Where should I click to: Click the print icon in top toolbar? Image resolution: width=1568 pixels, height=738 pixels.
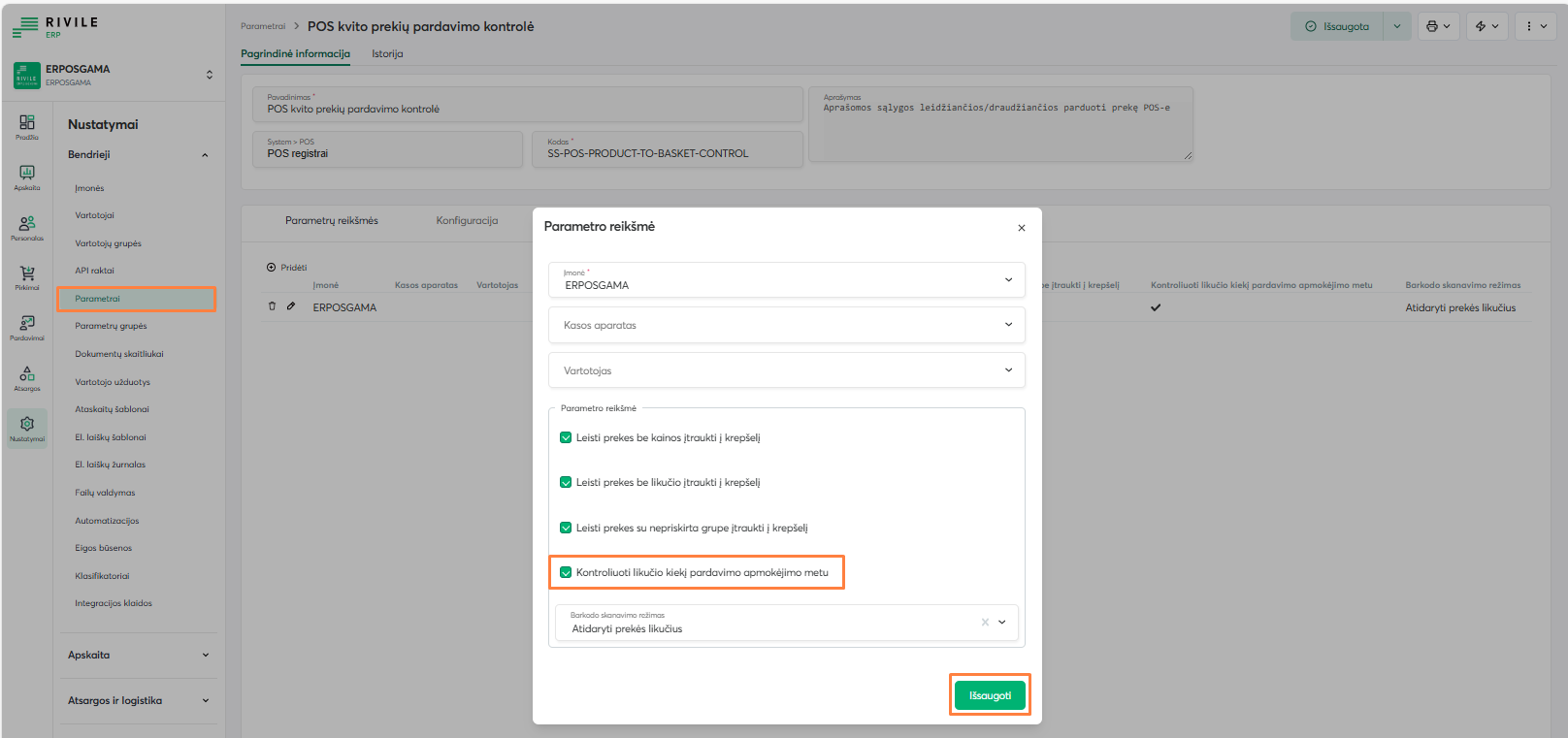click(x=1438, y=27)
